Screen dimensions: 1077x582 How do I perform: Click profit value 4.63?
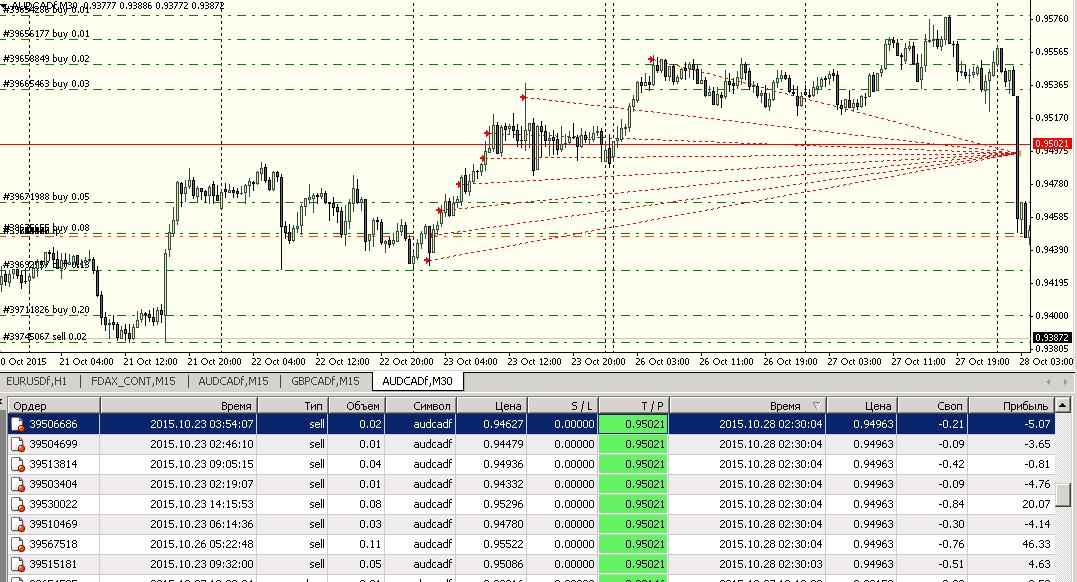coord(1039,564)
